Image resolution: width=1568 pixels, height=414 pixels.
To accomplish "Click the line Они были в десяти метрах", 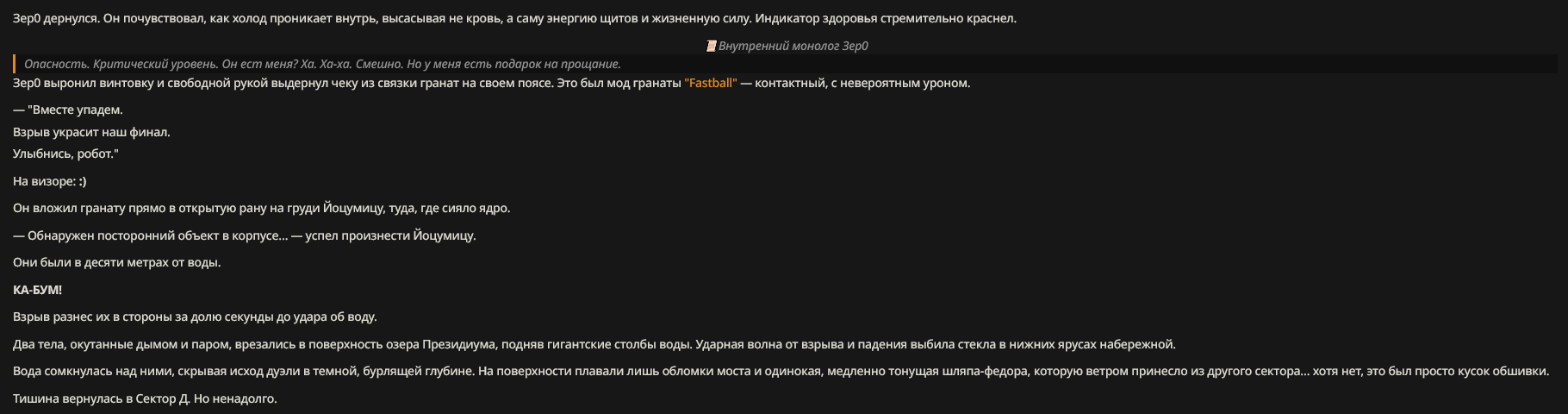I will tap(116, 262).
